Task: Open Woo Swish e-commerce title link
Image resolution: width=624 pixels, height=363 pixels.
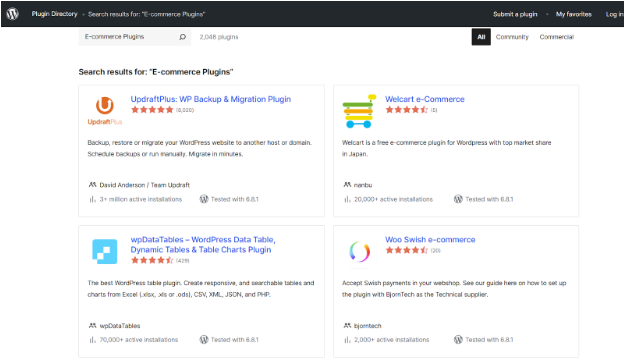Action: coord(430,240)
